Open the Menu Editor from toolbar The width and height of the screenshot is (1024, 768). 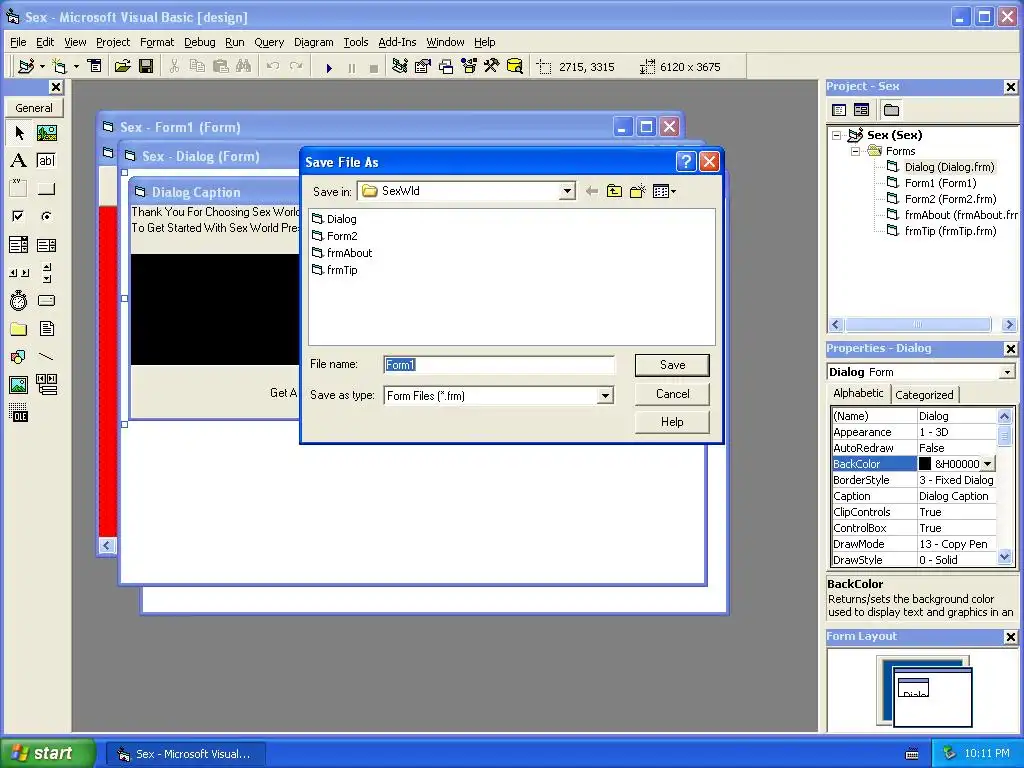coord(95,66)
